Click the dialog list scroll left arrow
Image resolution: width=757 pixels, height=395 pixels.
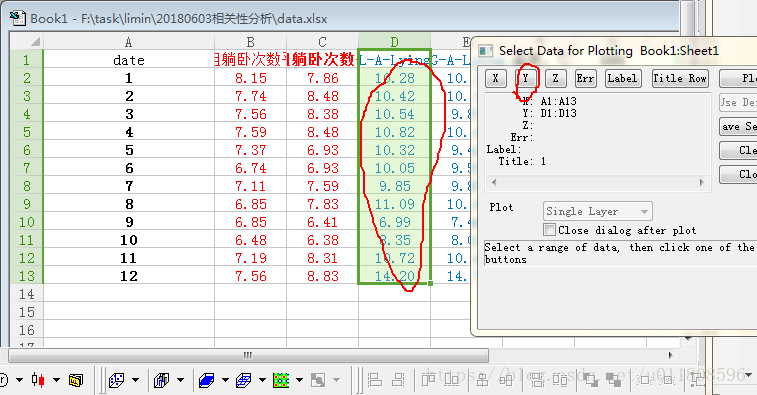[493, 183]
